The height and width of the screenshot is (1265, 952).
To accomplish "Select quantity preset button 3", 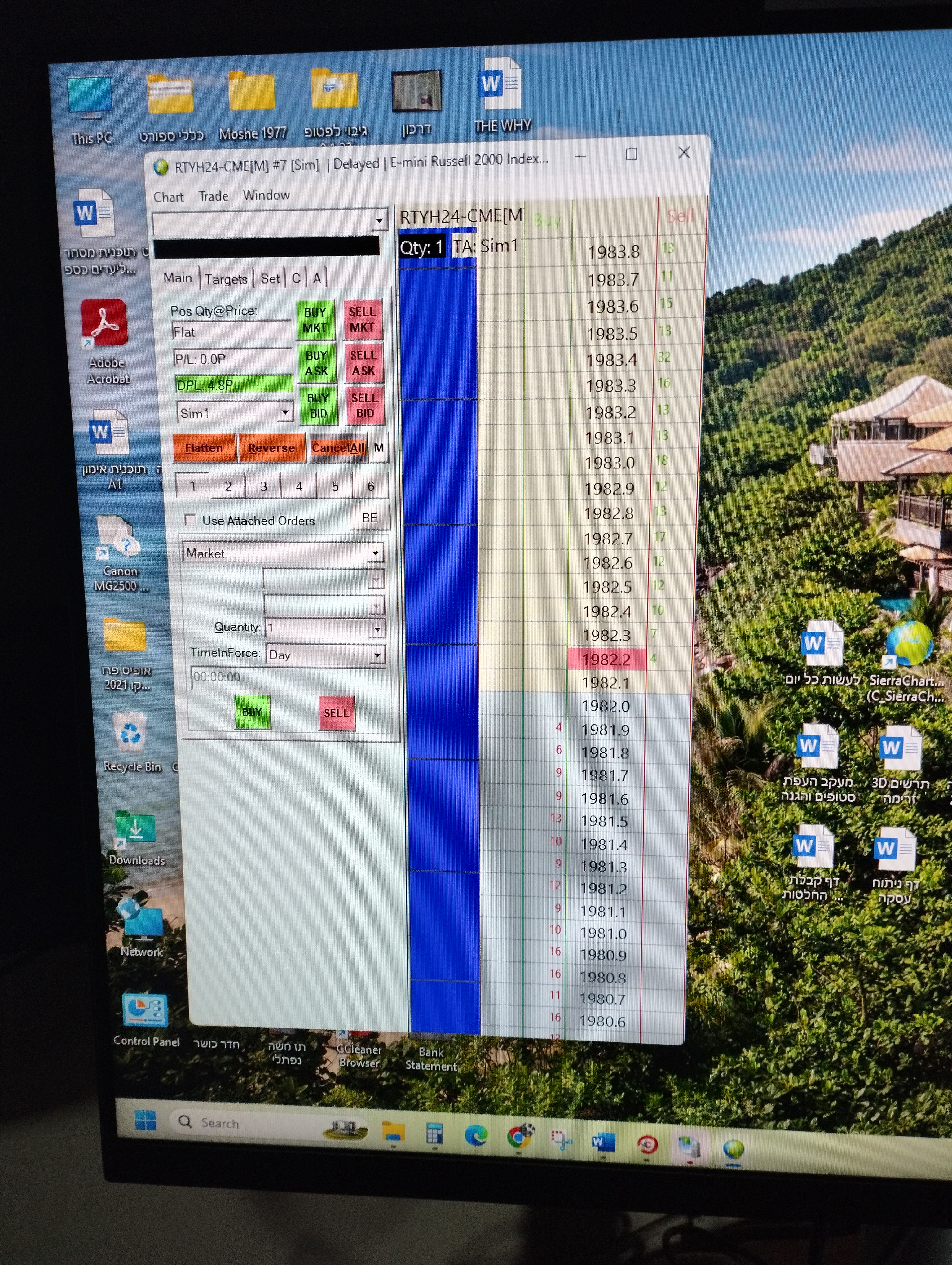I will (263, 486).
